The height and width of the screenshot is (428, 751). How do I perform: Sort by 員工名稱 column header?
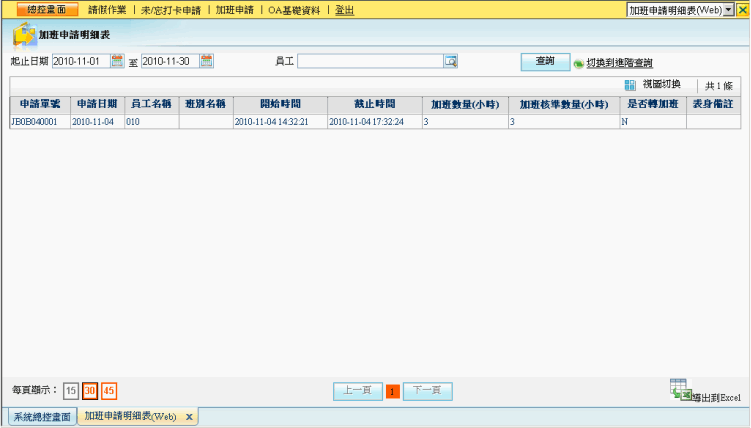[x=151, y=104]
